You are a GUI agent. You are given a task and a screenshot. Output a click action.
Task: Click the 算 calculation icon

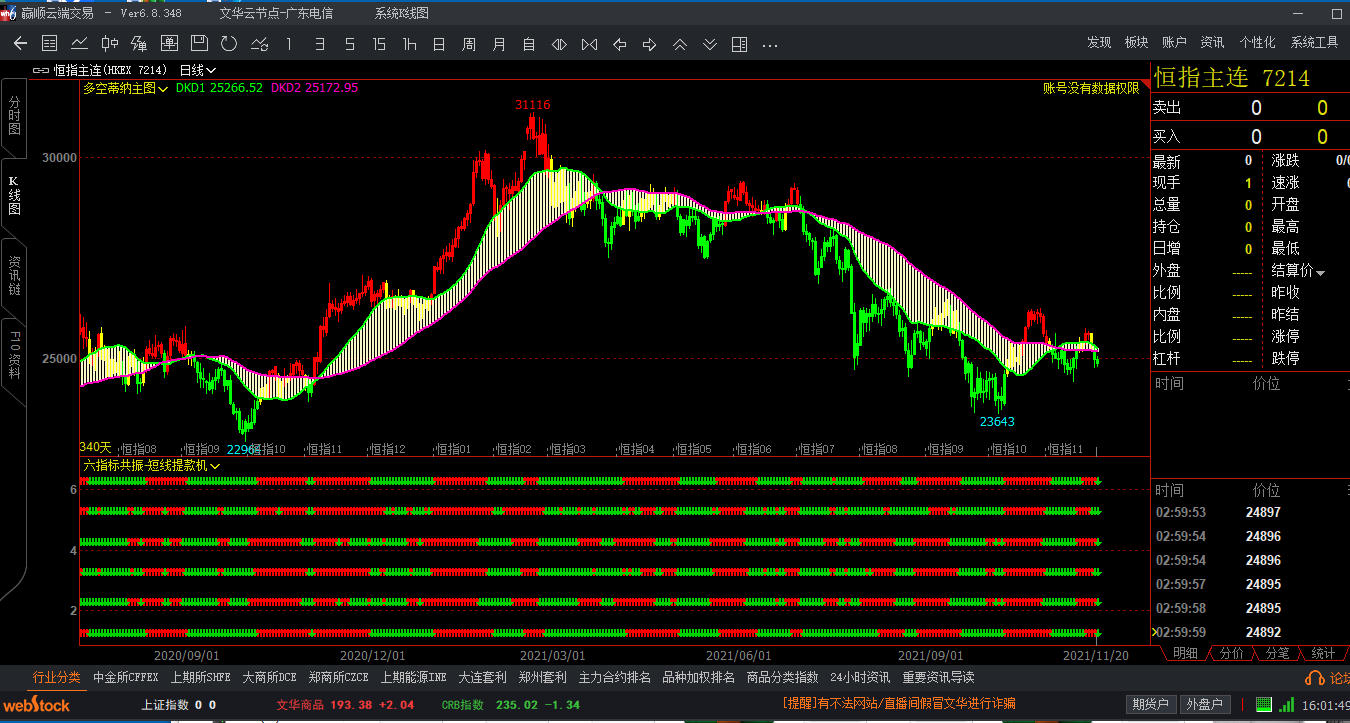click(139, 44)
